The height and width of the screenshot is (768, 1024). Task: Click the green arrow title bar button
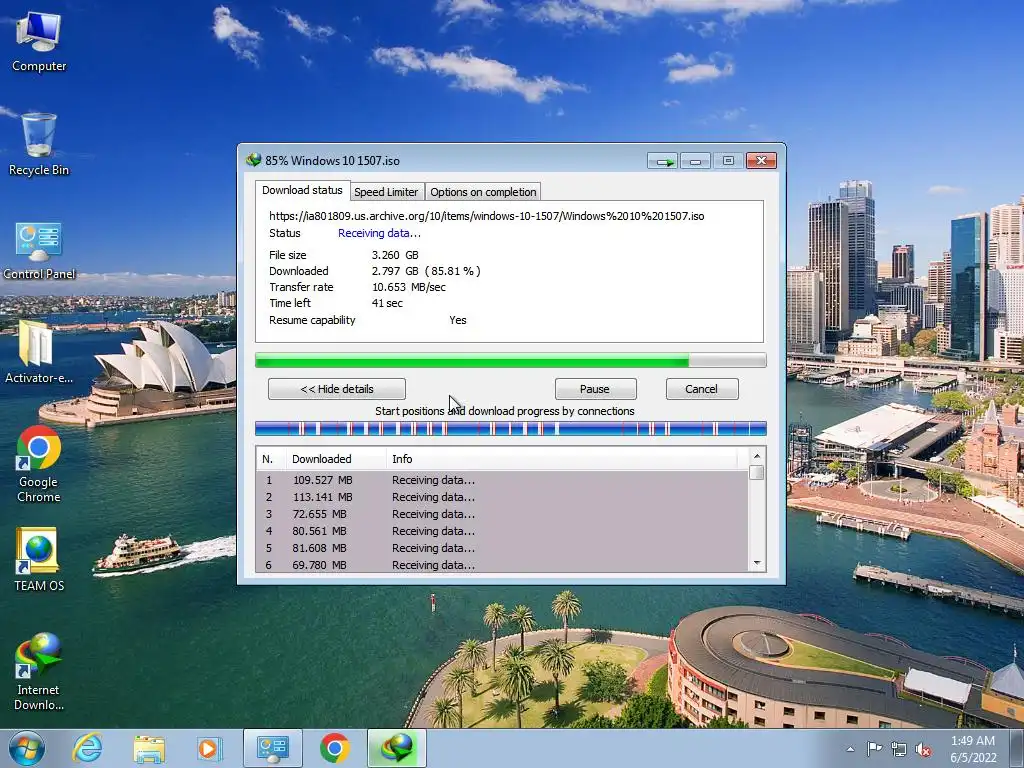[663, 161]
